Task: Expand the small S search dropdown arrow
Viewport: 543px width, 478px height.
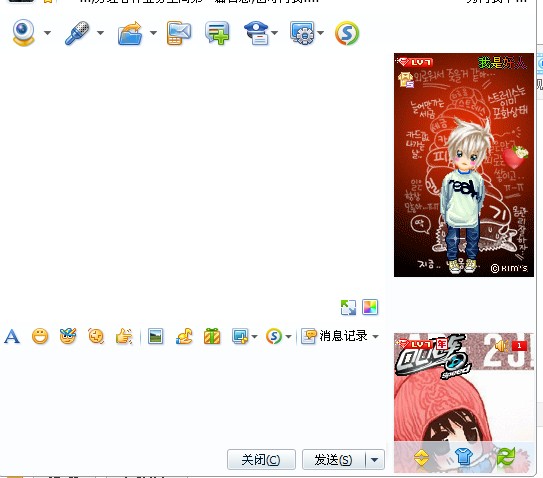Action: [x=288, y=336]
